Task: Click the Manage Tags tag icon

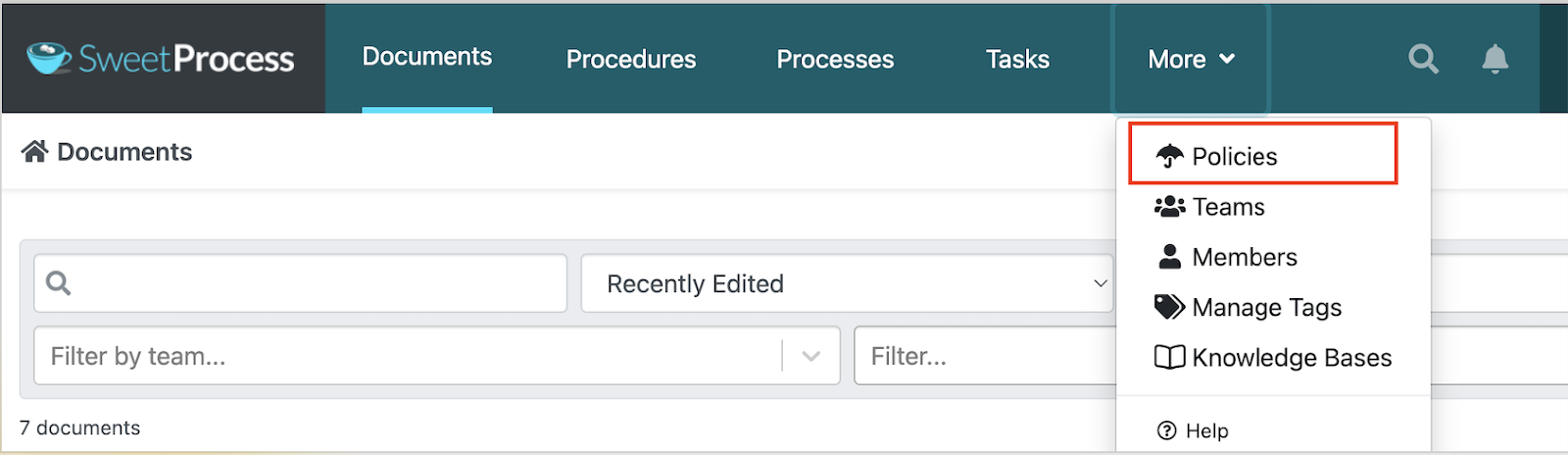Action: pyautogui.click(x=1169, y=307)
